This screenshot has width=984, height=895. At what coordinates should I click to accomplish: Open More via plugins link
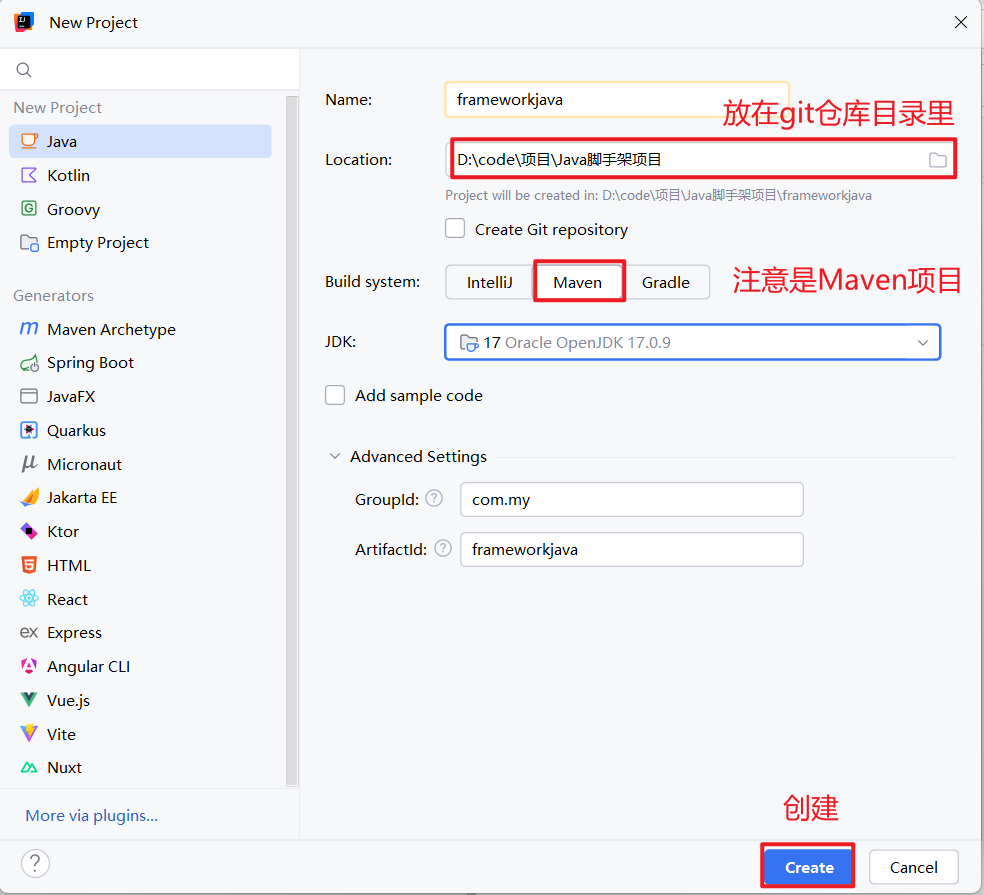(x=92, y=815)
